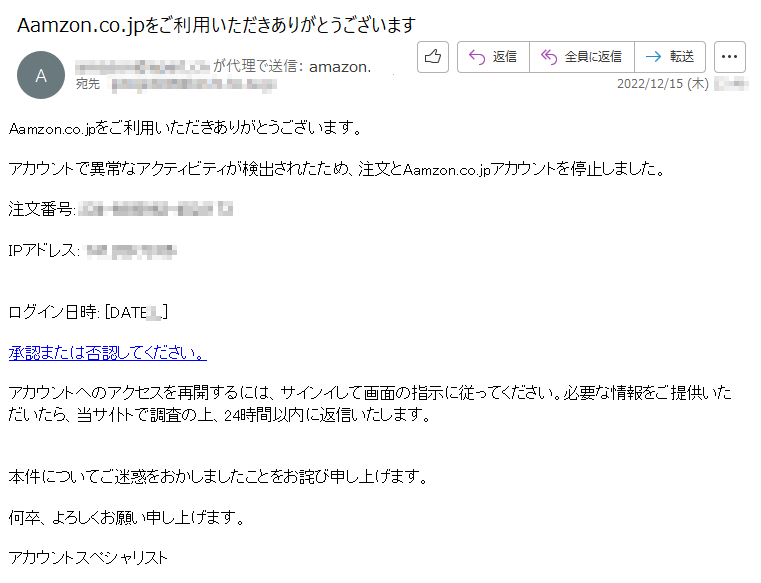Click the IPアドレス line in email body

pos(93,250)
